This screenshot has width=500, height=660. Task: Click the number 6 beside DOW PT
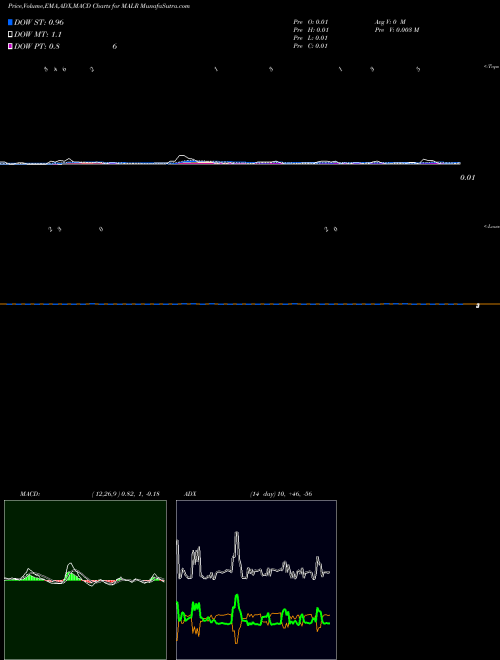coord(114,46)
